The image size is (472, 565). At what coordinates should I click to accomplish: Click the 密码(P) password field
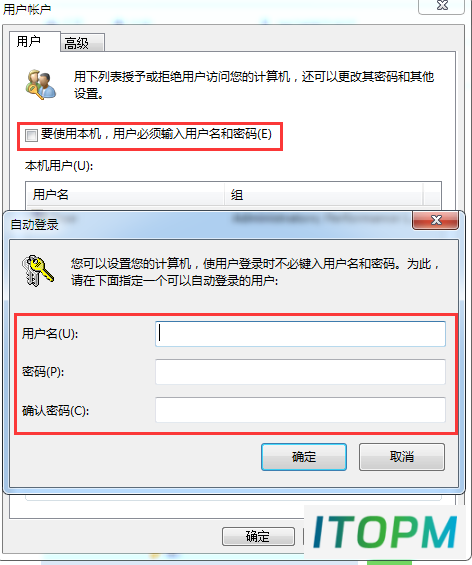(300, 372)
